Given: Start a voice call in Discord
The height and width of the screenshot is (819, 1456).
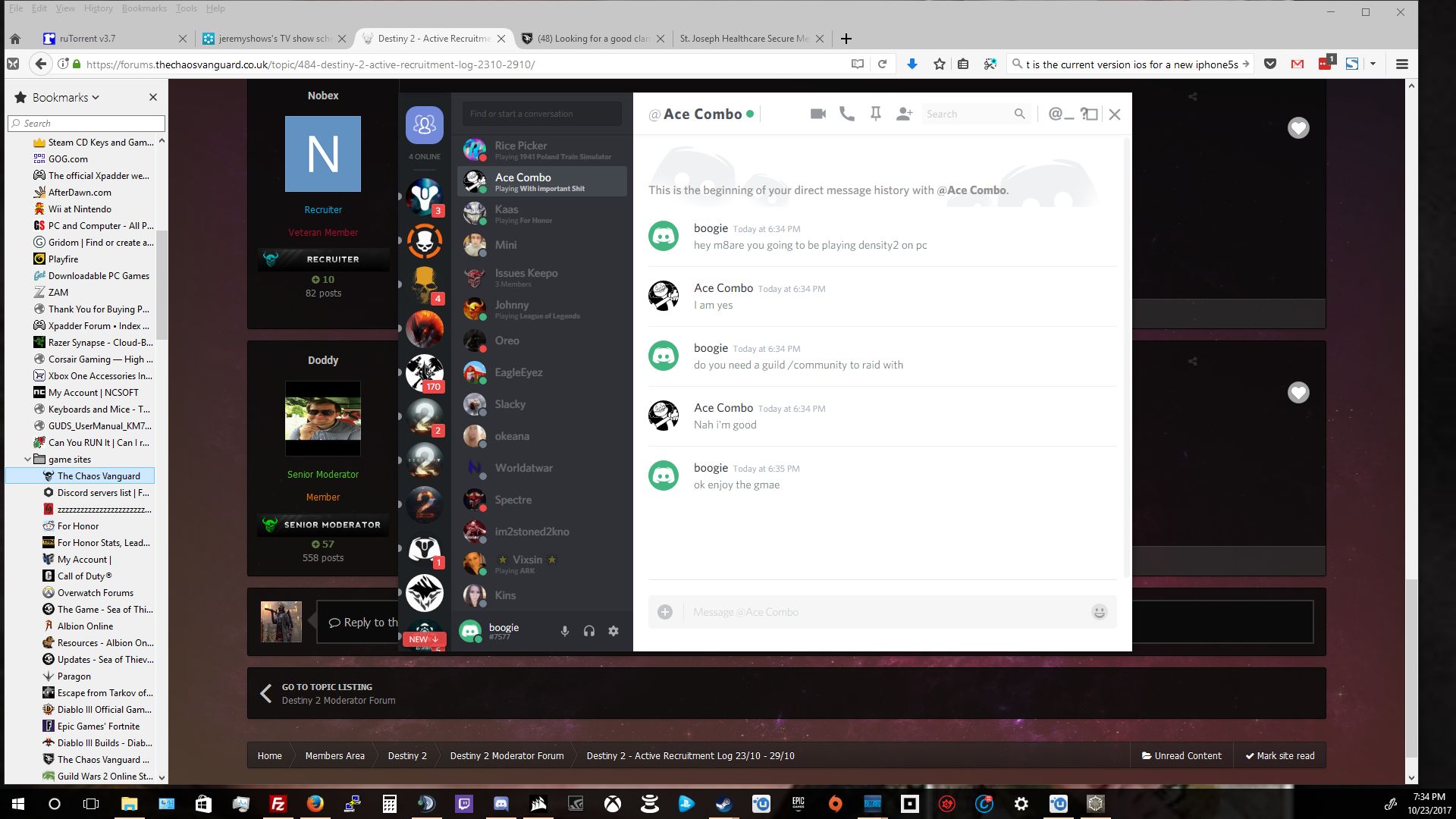Looking at the screenshot, I should (x=846, y=114).
